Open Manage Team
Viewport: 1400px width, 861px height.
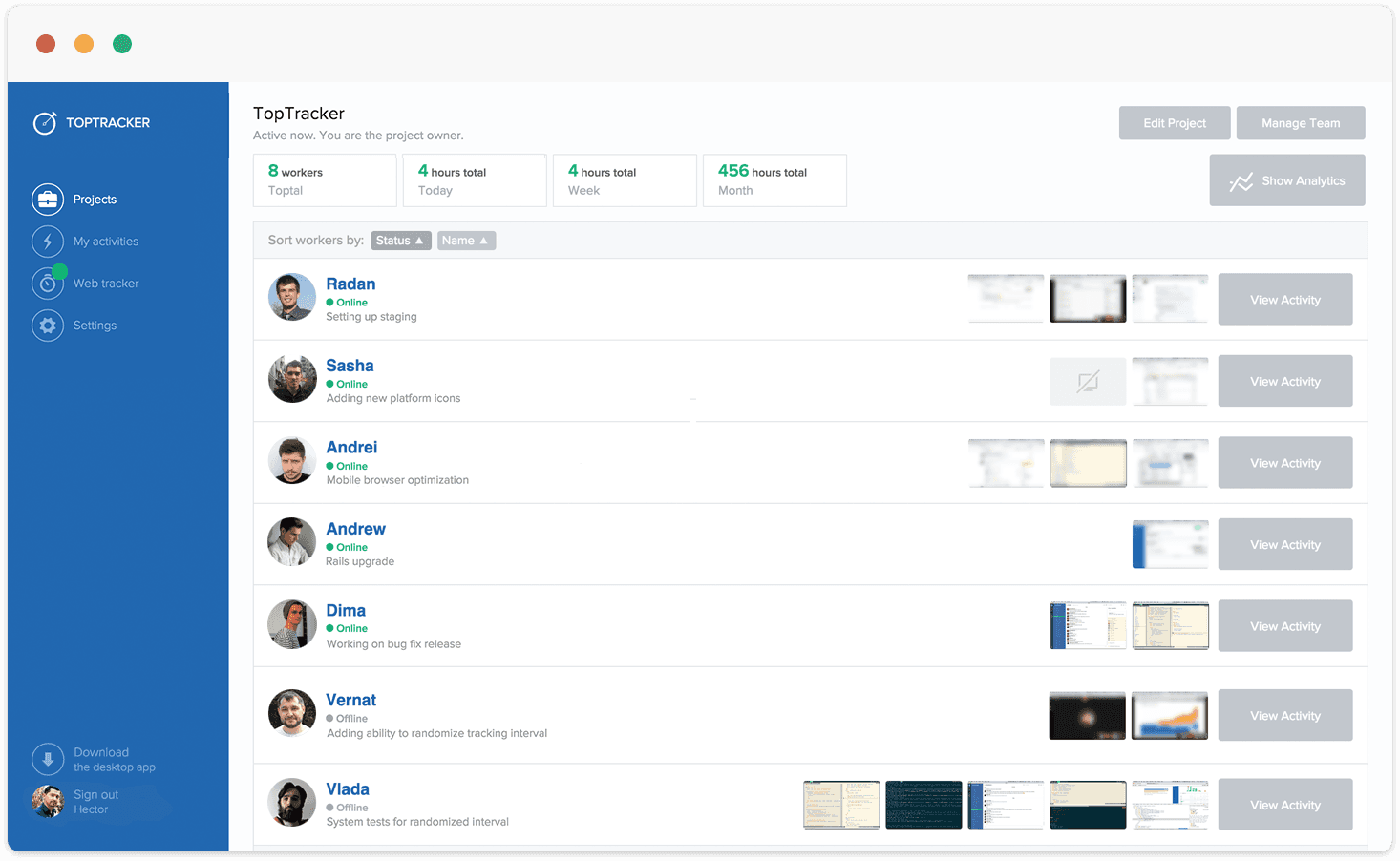[1301, 122]
